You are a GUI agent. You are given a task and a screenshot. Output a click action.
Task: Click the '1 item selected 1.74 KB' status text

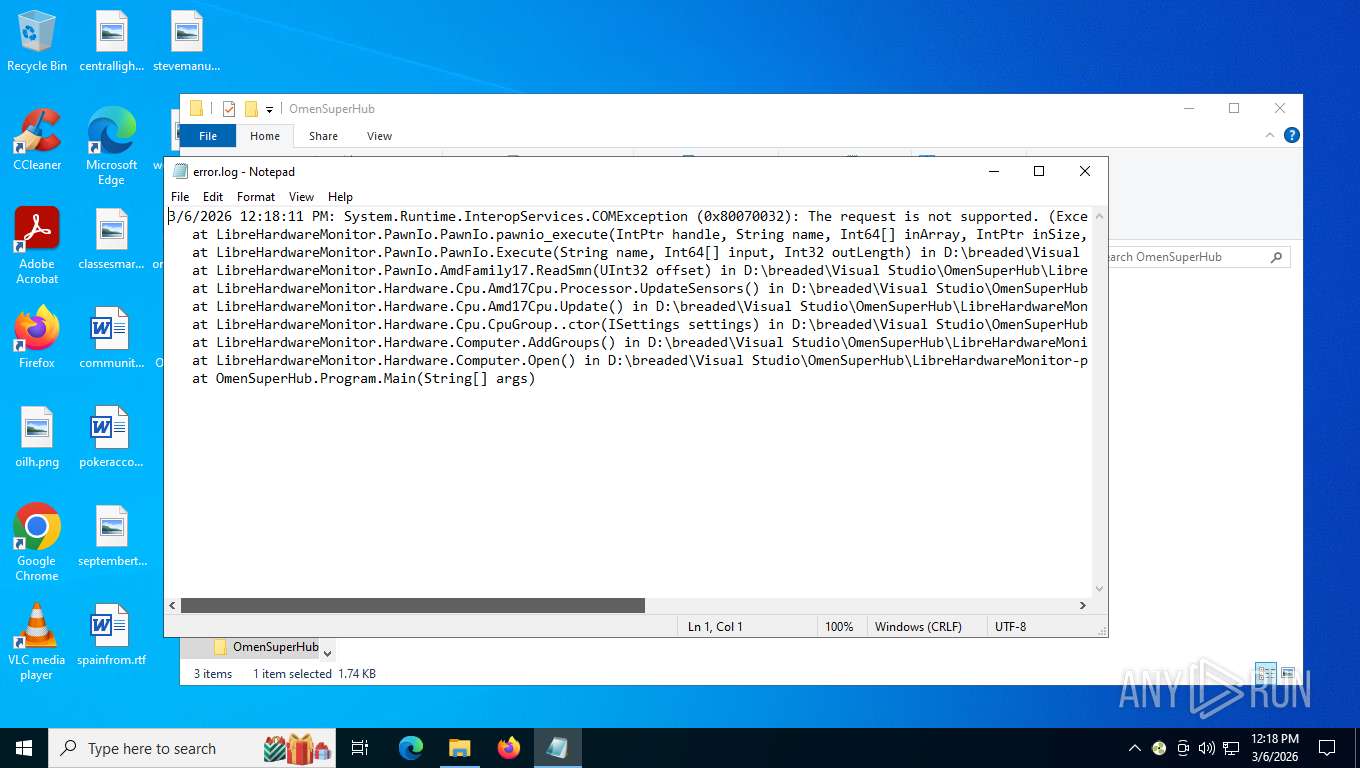click(x=314, y=674)
